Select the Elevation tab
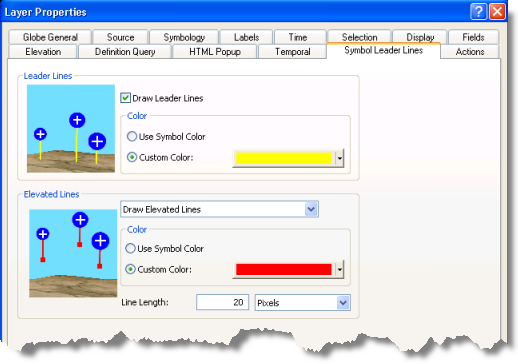518x364 pixels. pos(43,52)
